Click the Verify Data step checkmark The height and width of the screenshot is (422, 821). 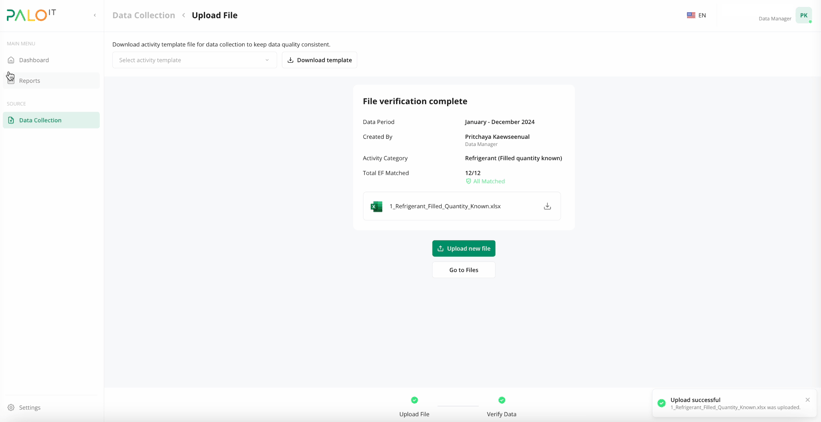502,400
